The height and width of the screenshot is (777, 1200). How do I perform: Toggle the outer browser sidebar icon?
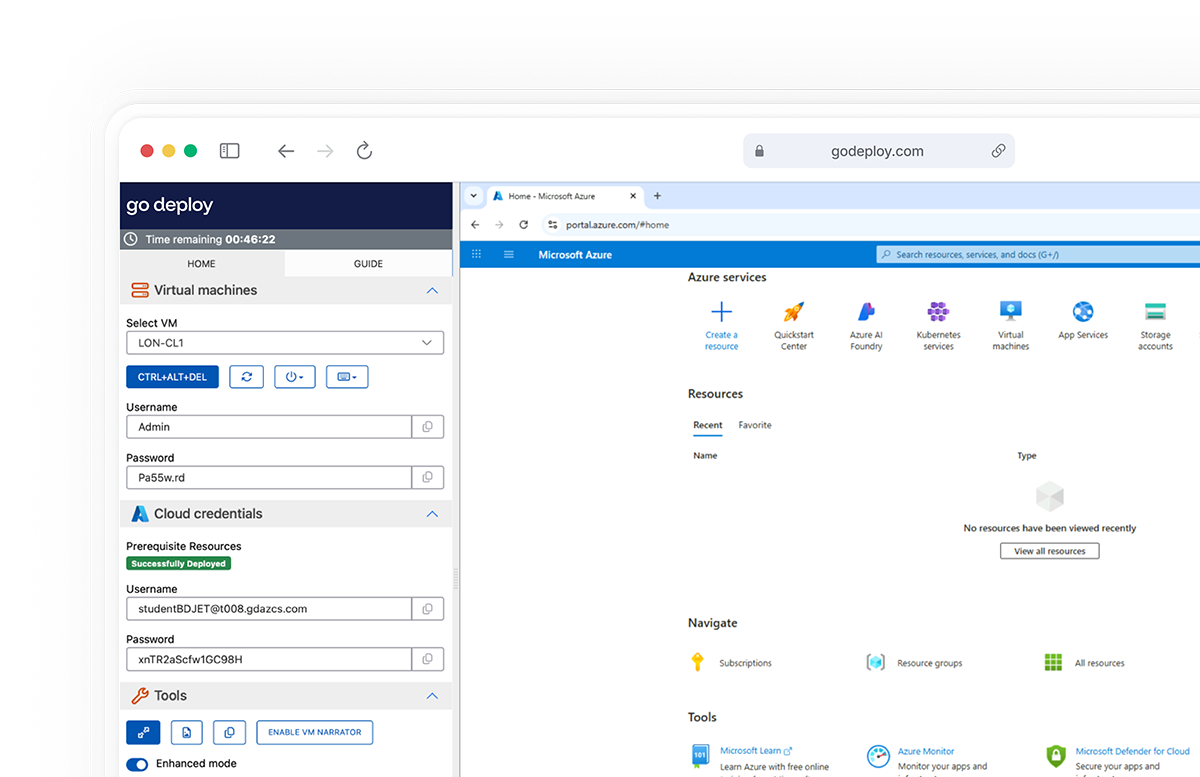(x=230, y=151)
